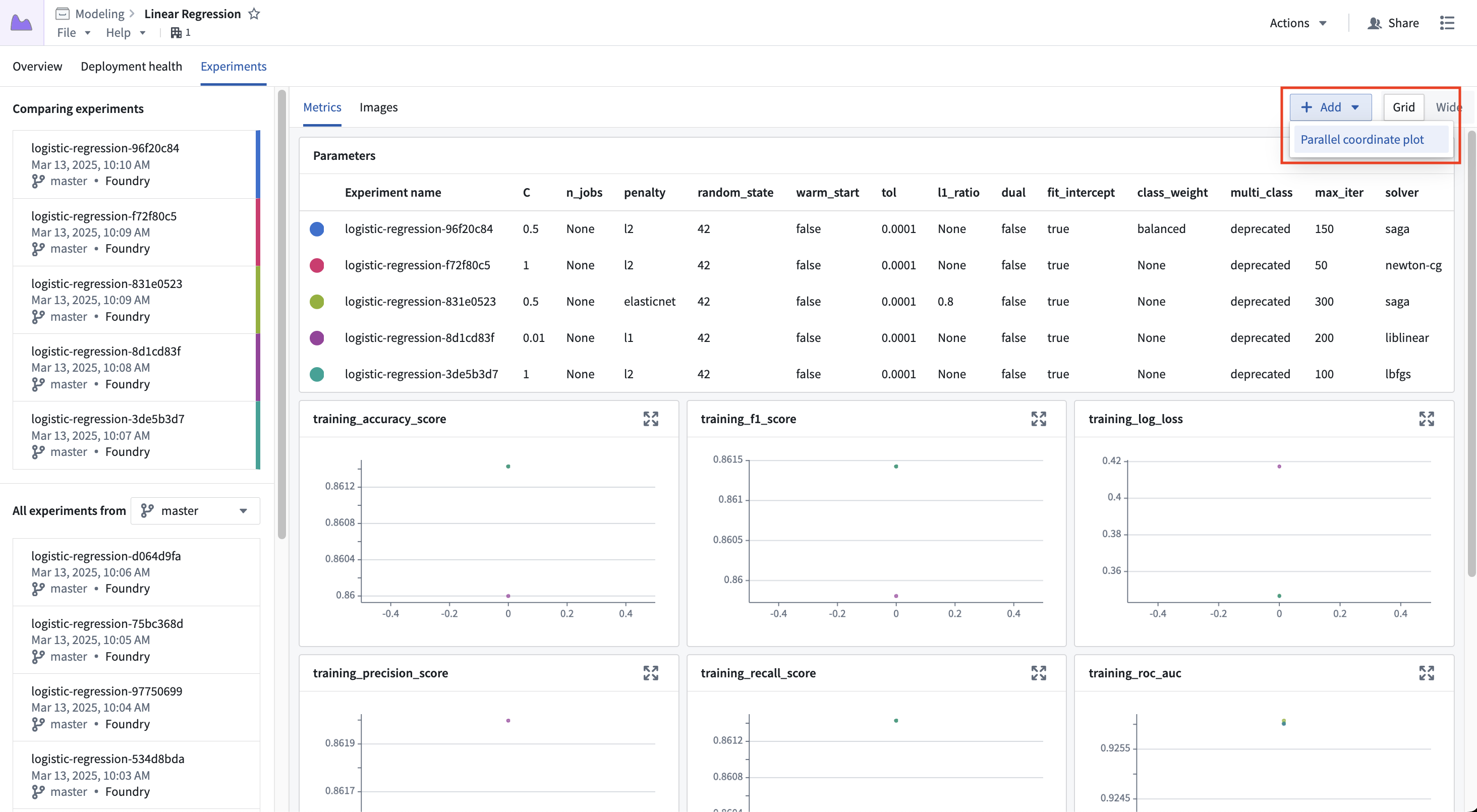Click branch icon under logistic-regression-831e0523
This screenshot has width=1477, height=812.
(x=38, y=317)
